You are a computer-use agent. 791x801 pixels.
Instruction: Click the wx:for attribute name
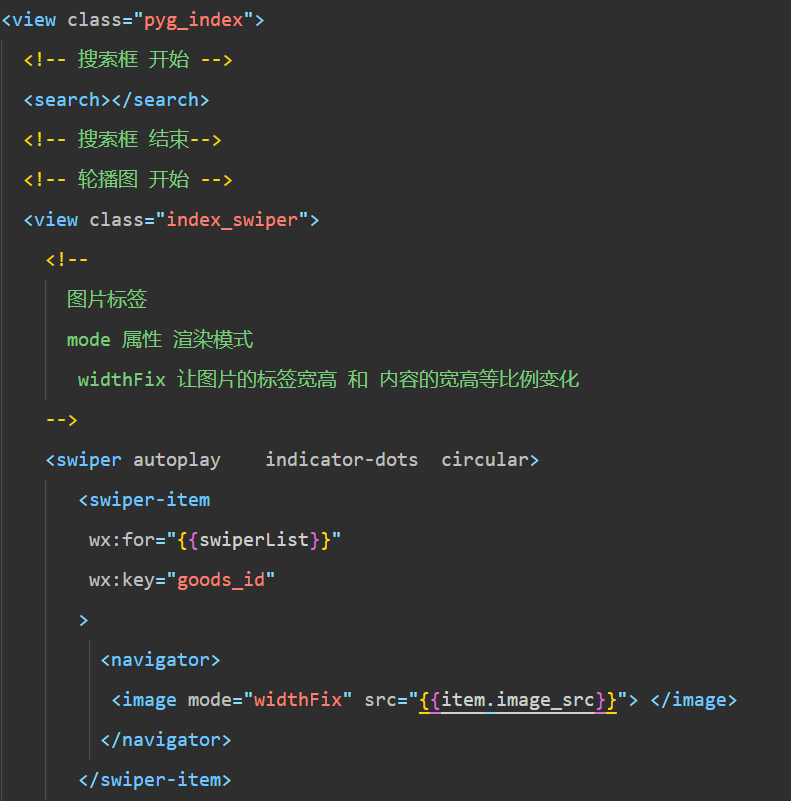tap(122, 540)
